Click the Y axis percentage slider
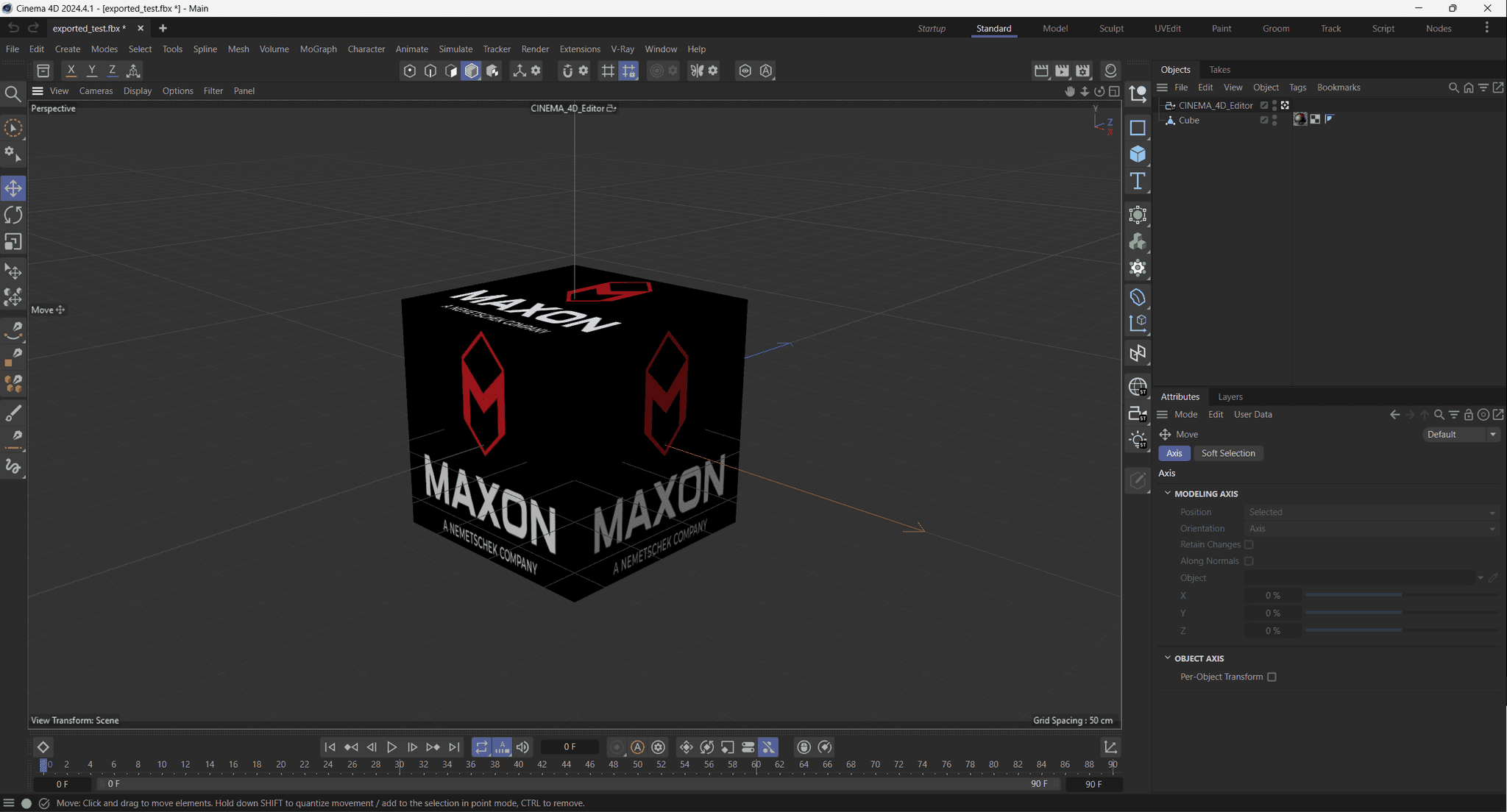Image resolution: width=1507 pixels, height=812 pixels. tap(1402, 613)
